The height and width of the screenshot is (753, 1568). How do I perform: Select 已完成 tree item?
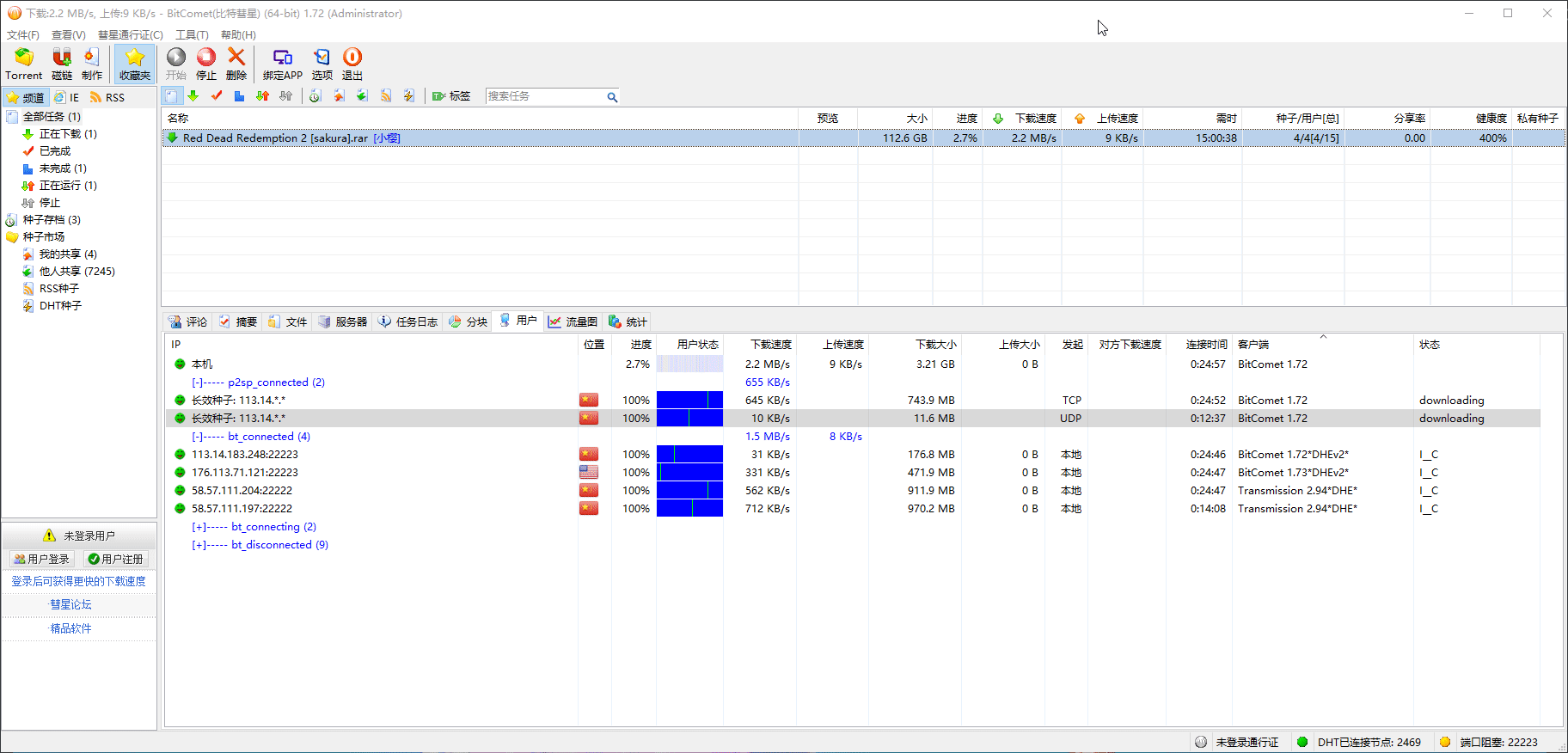(55, 151)
